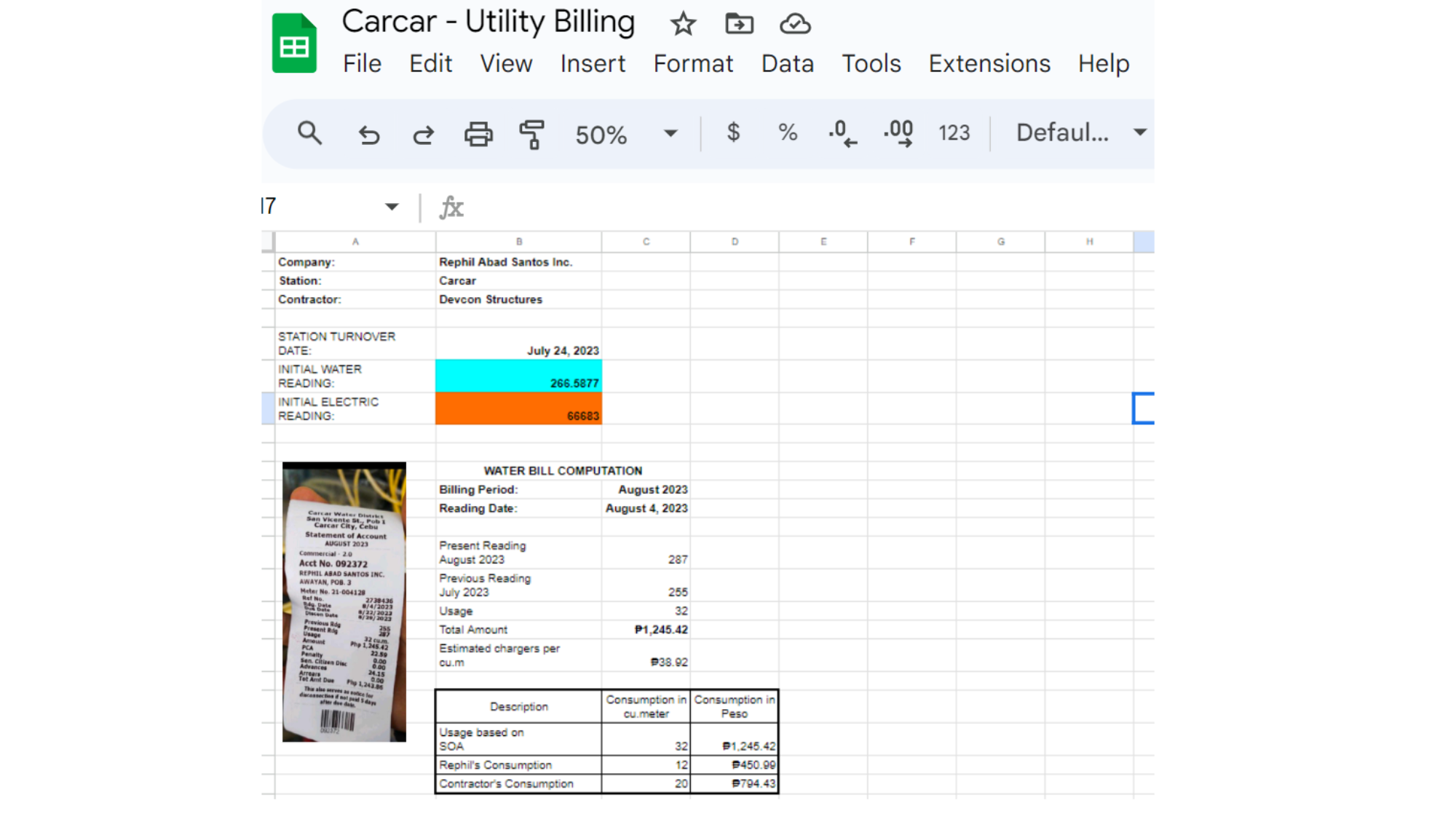Click the print icon
Viewport: 1456px width, 819px height.
[x=478, y=135]
